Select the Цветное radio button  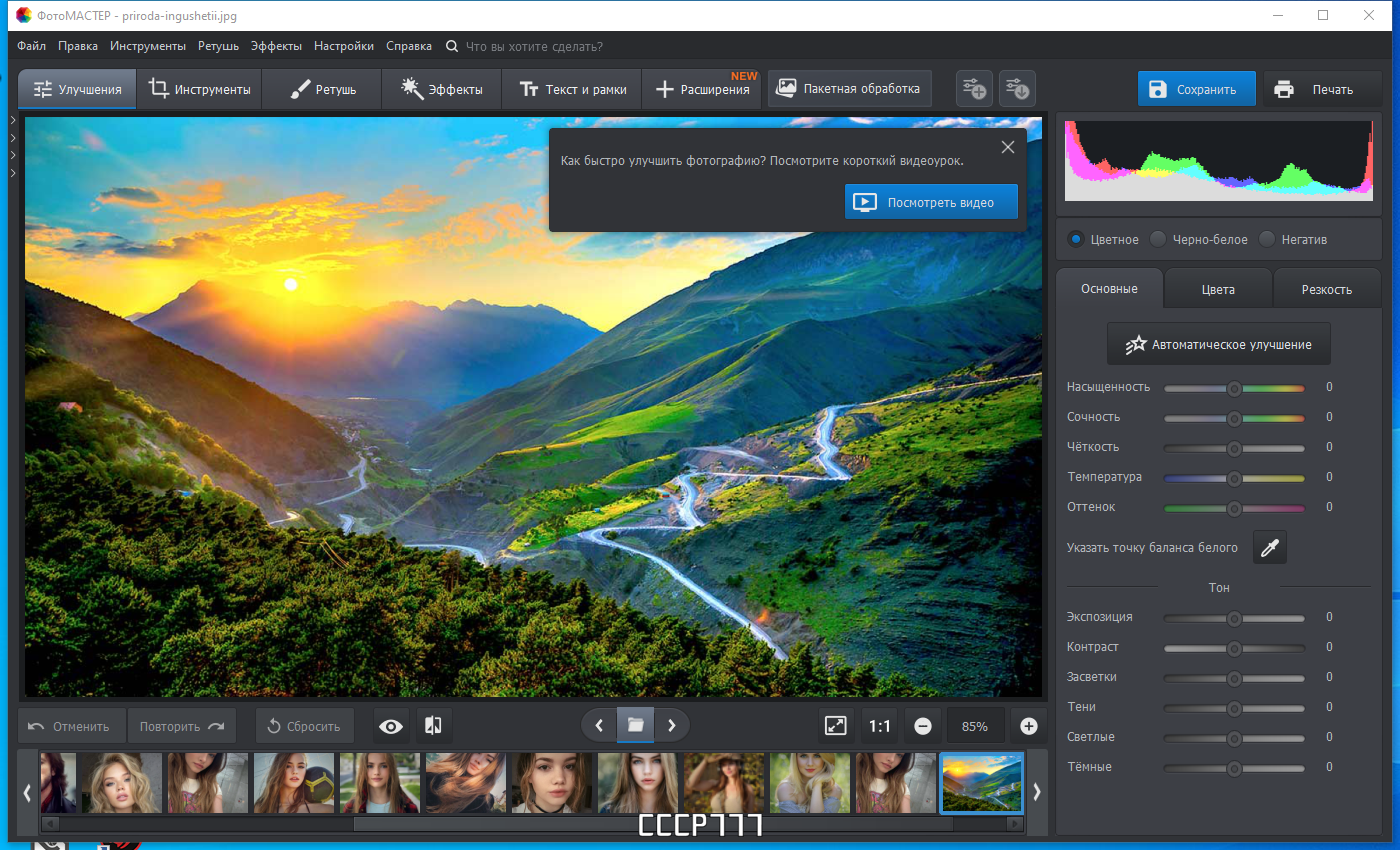1076,239
